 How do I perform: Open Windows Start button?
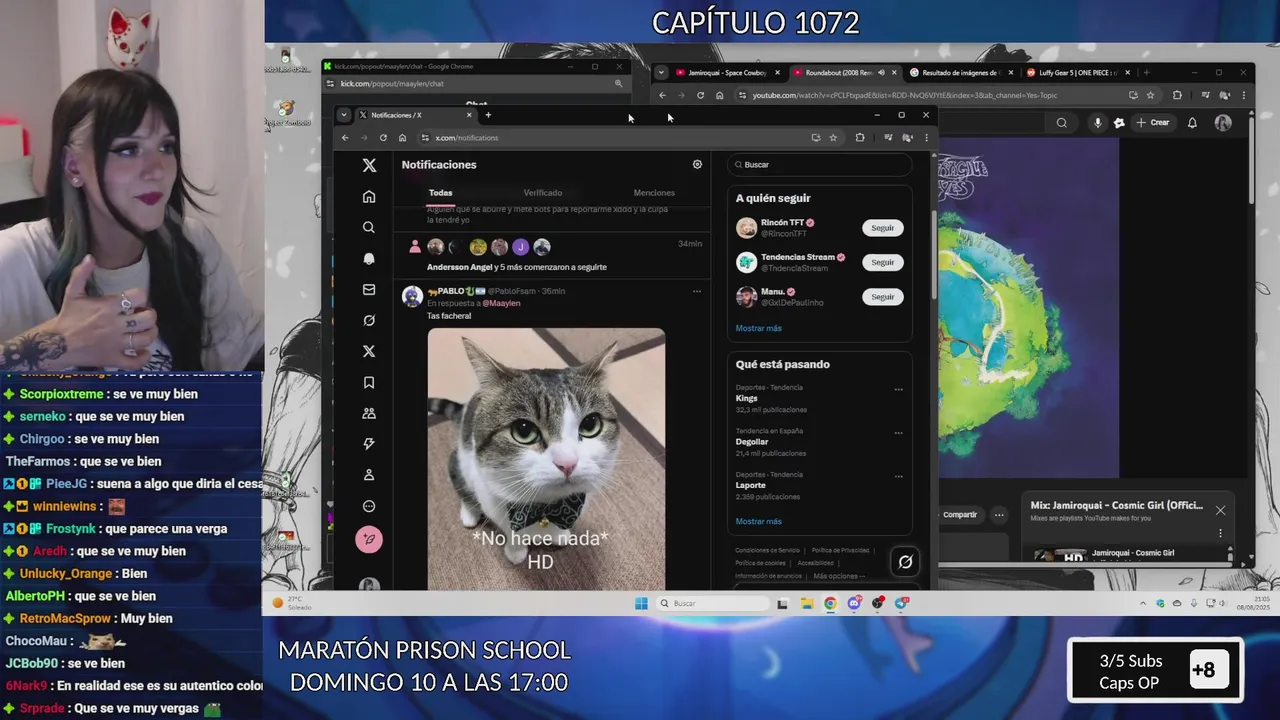click(641, 603)
